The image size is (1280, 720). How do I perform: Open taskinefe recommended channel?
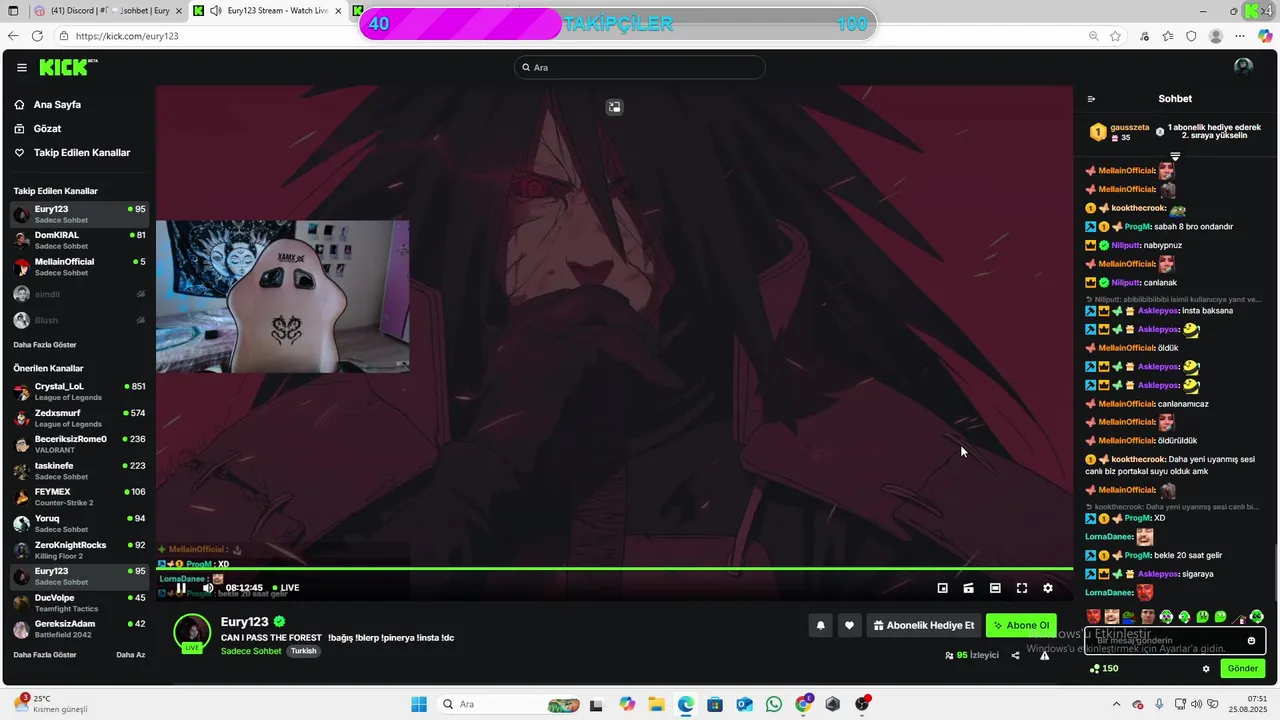tap(78, 471)
